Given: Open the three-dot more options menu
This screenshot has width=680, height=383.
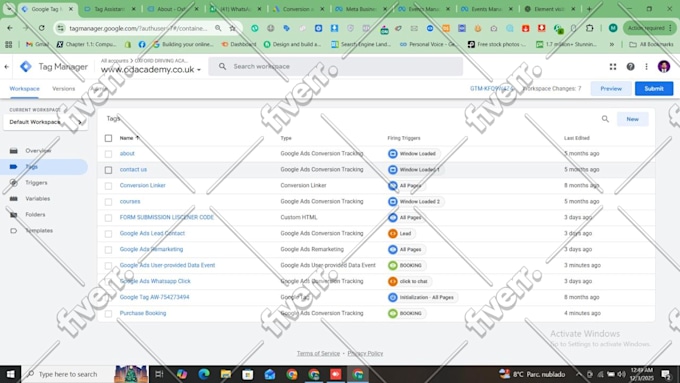Looking at the screenshot, I should click(x=646, y=66).
